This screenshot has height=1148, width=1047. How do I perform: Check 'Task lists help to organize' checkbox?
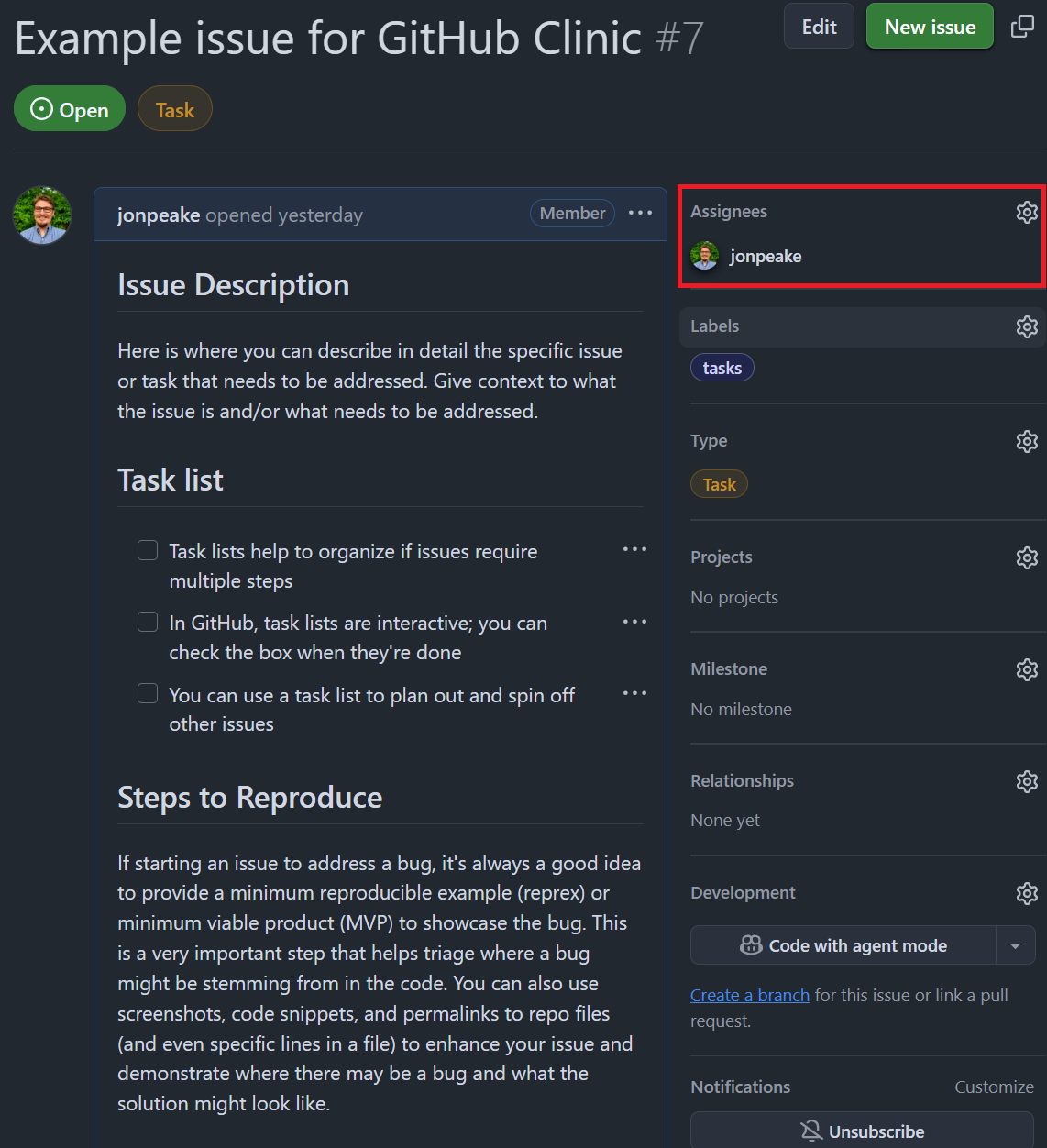tap(148, 550)
